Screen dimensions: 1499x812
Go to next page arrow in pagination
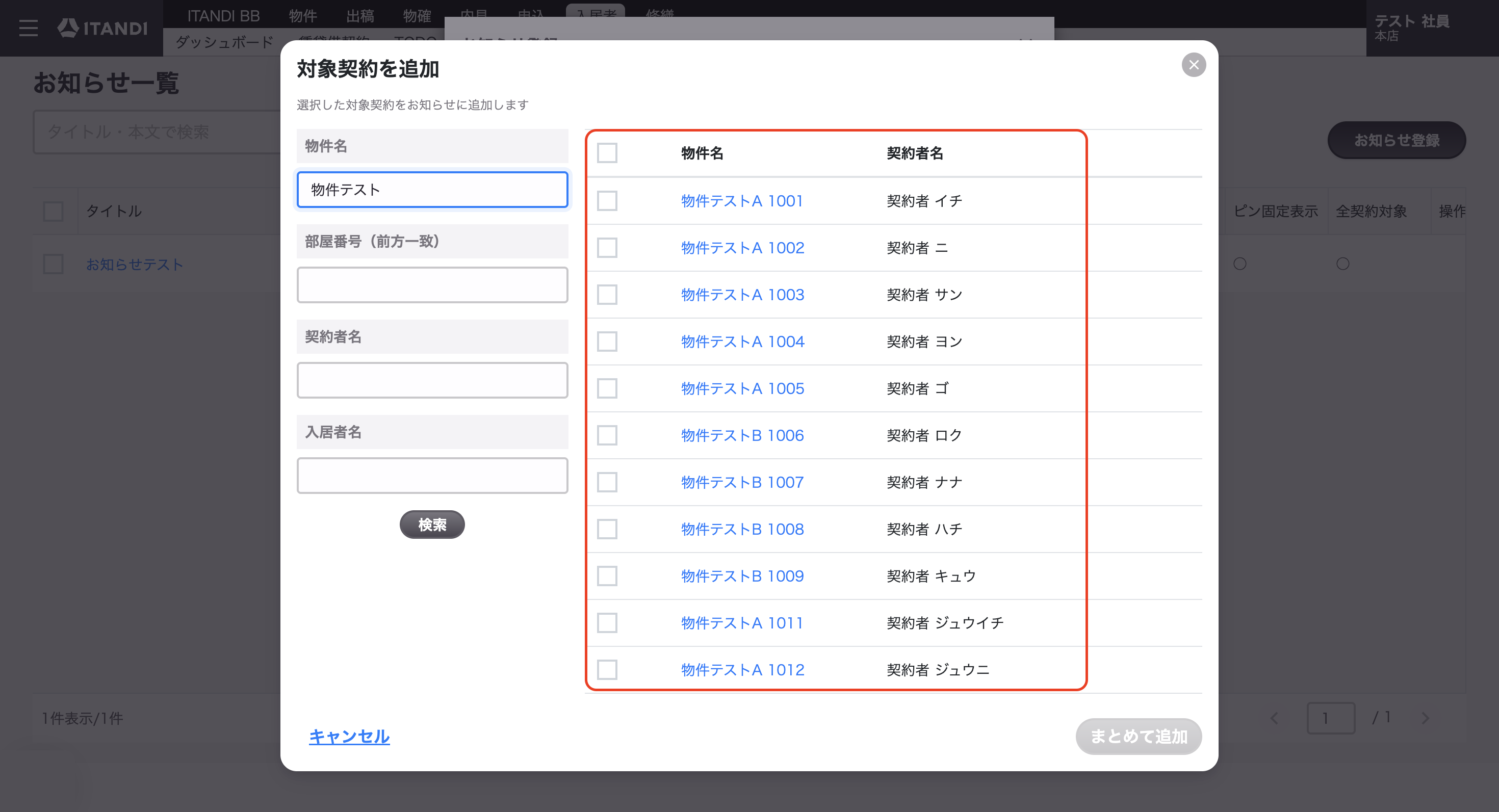1425,718
